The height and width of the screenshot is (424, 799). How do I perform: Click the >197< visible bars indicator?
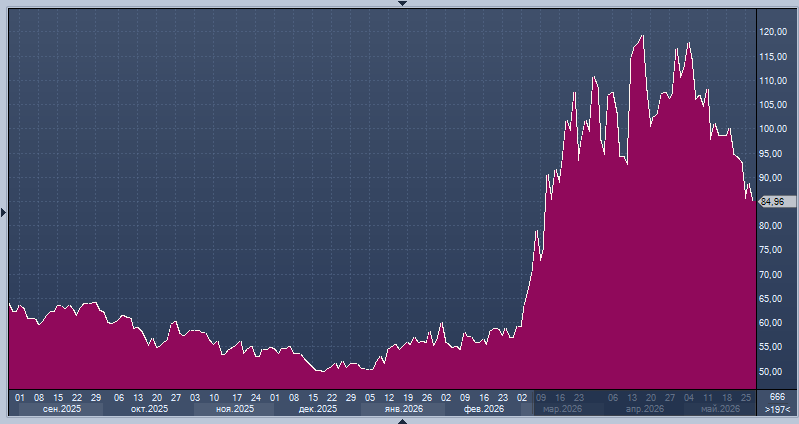click(x=777, y=409)
